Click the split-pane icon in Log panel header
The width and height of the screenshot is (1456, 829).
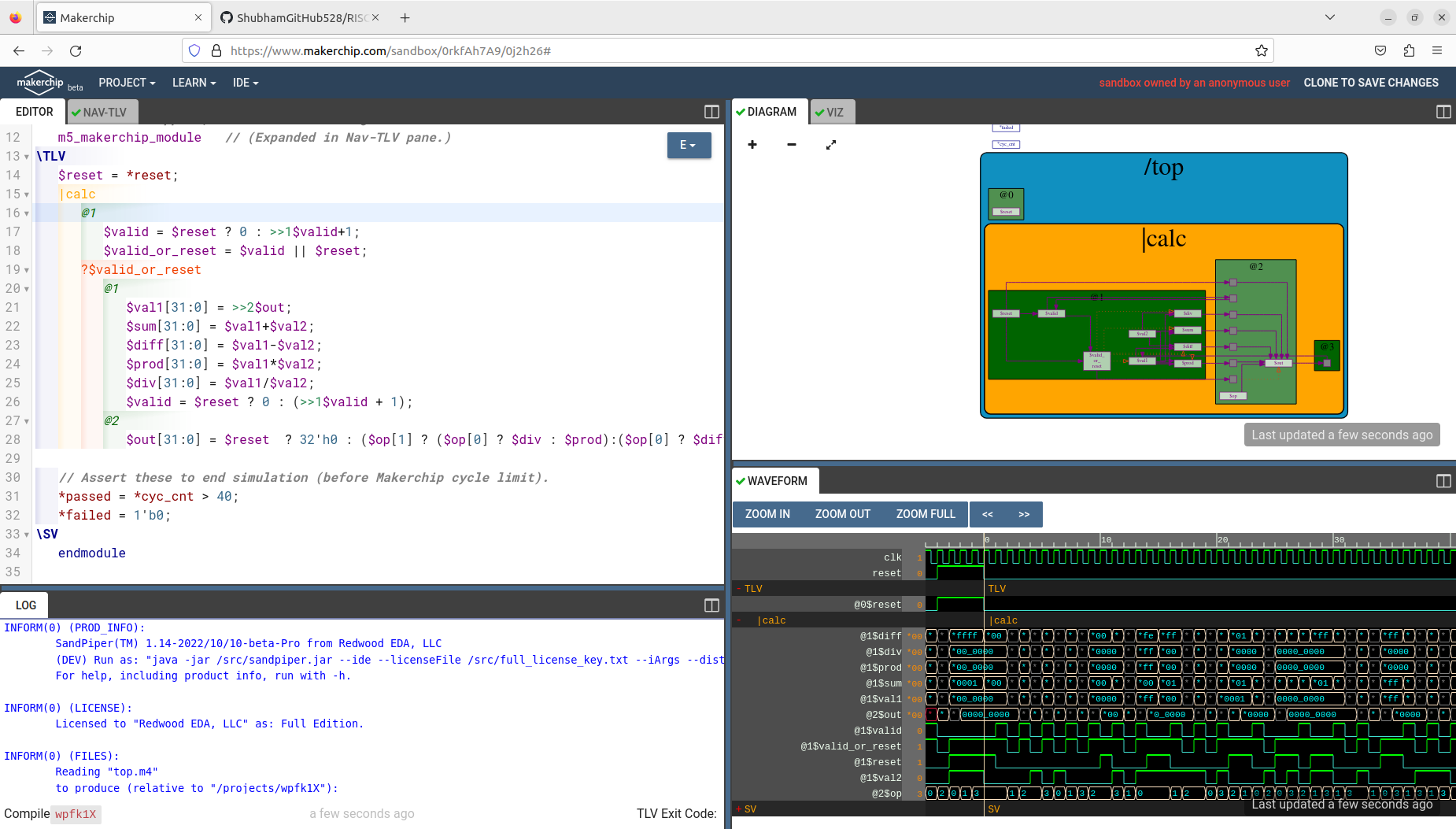coord(711,605)
